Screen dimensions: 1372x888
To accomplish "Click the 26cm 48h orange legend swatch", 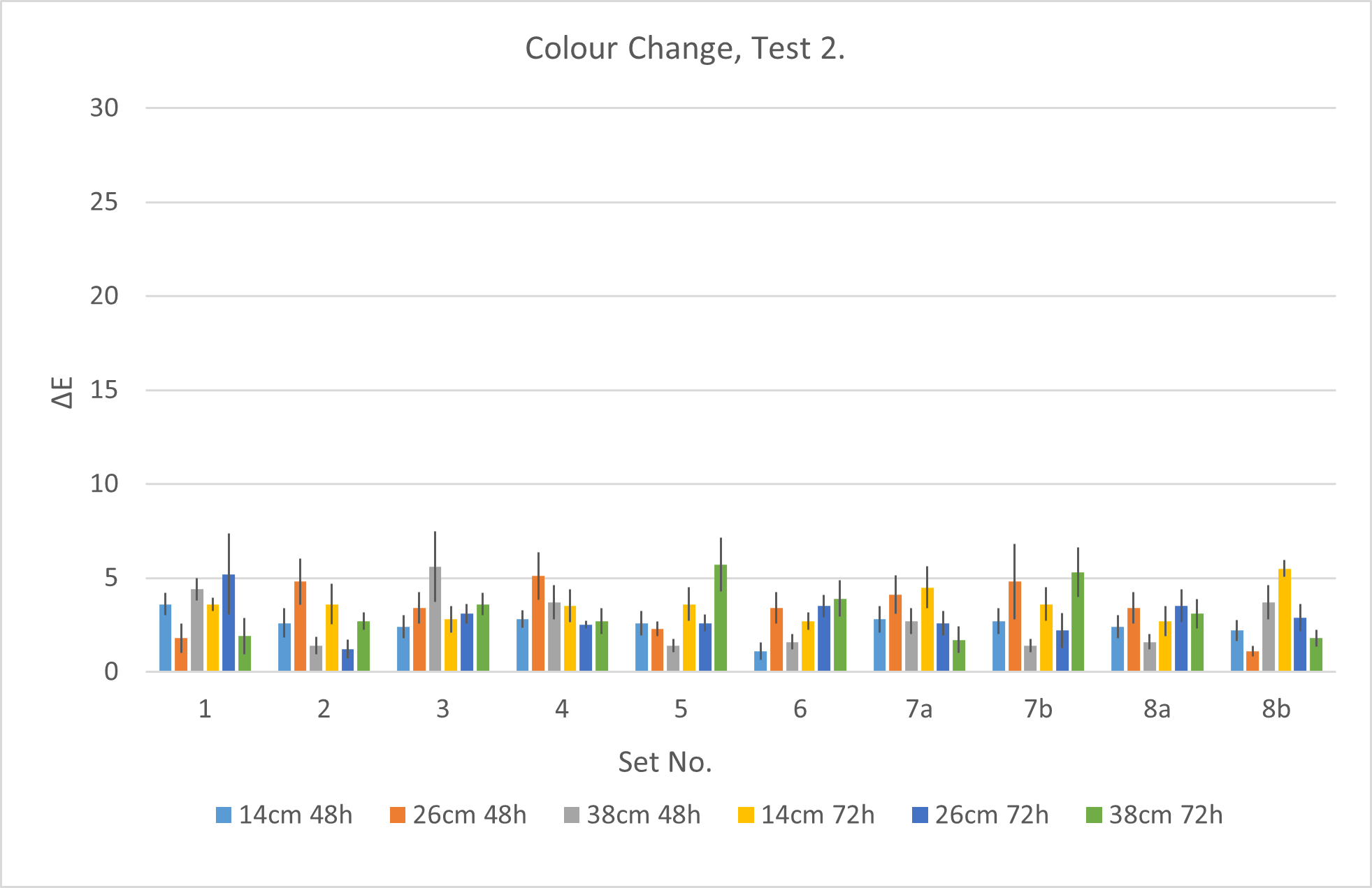I will pos(398,815).
